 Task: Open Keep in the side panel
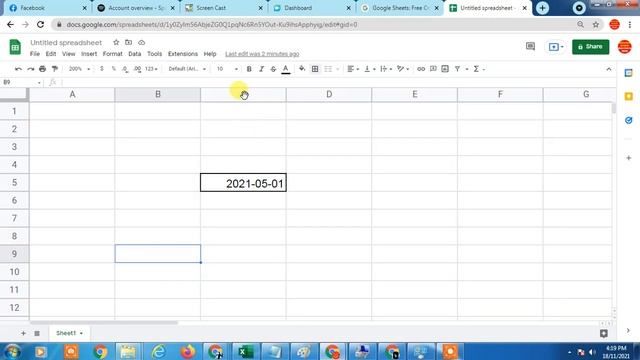(629, 96)
